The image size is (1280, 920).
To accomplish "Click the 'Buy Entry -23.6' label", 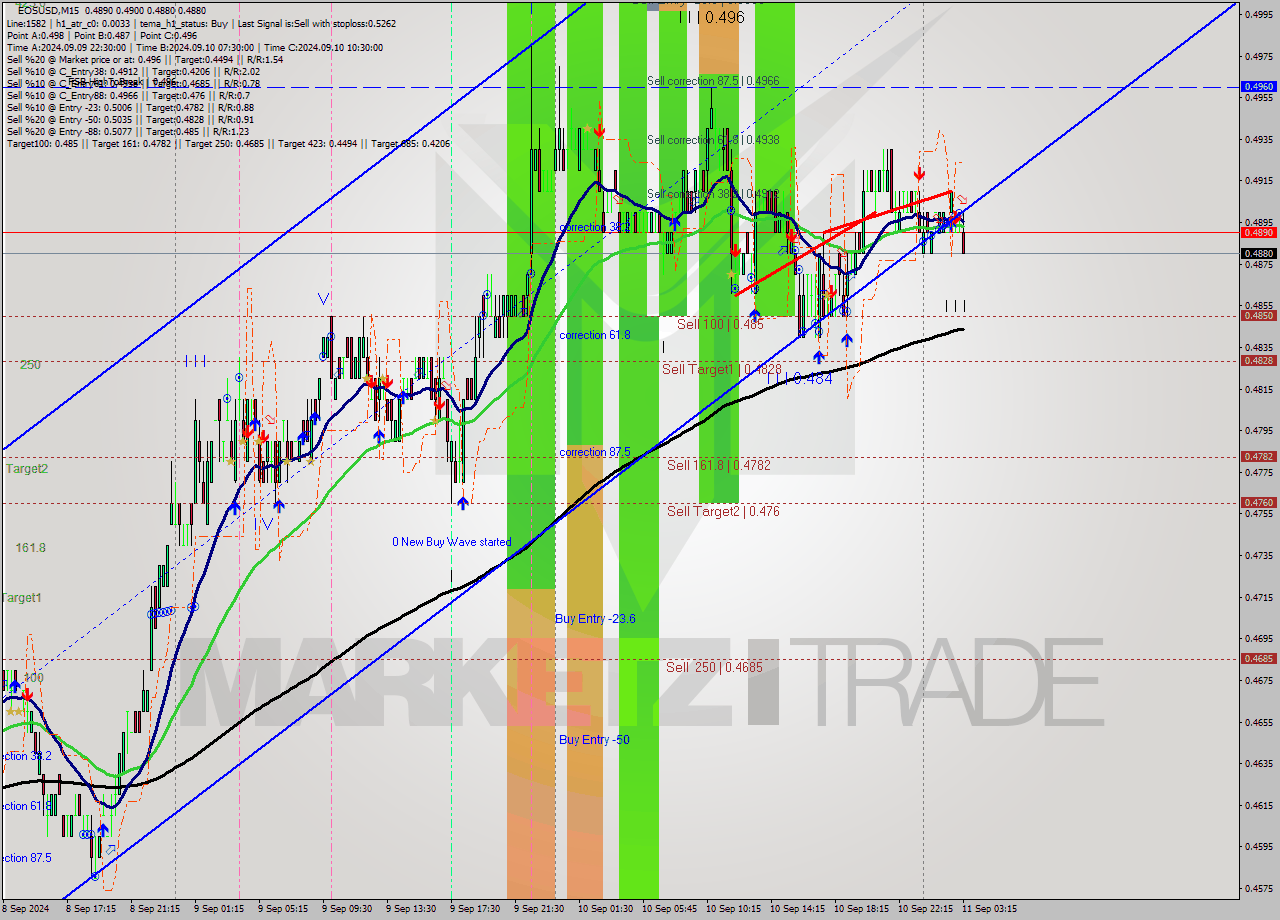I will (595, 619).
